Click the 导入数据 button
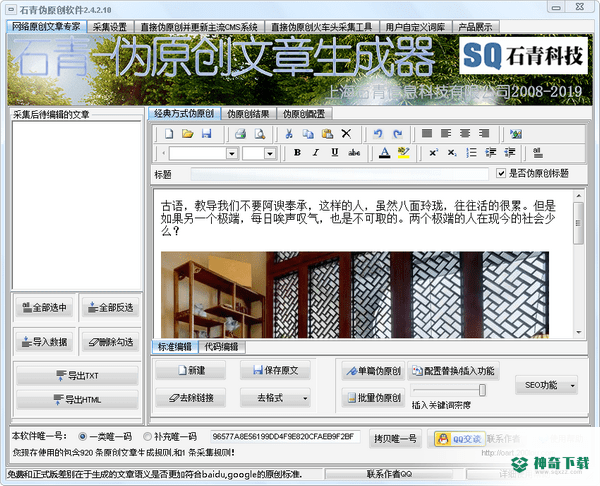 click(44, 342)
